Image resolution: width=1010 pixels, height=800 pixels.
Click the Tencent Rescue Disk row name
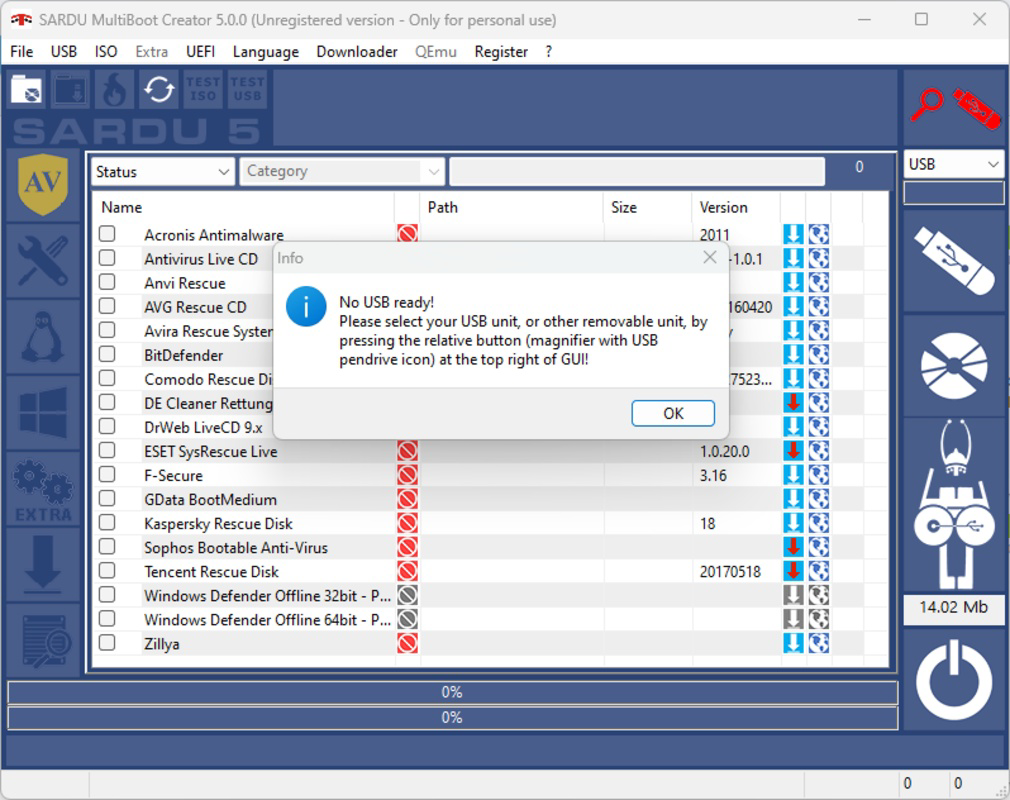(211, 571)
